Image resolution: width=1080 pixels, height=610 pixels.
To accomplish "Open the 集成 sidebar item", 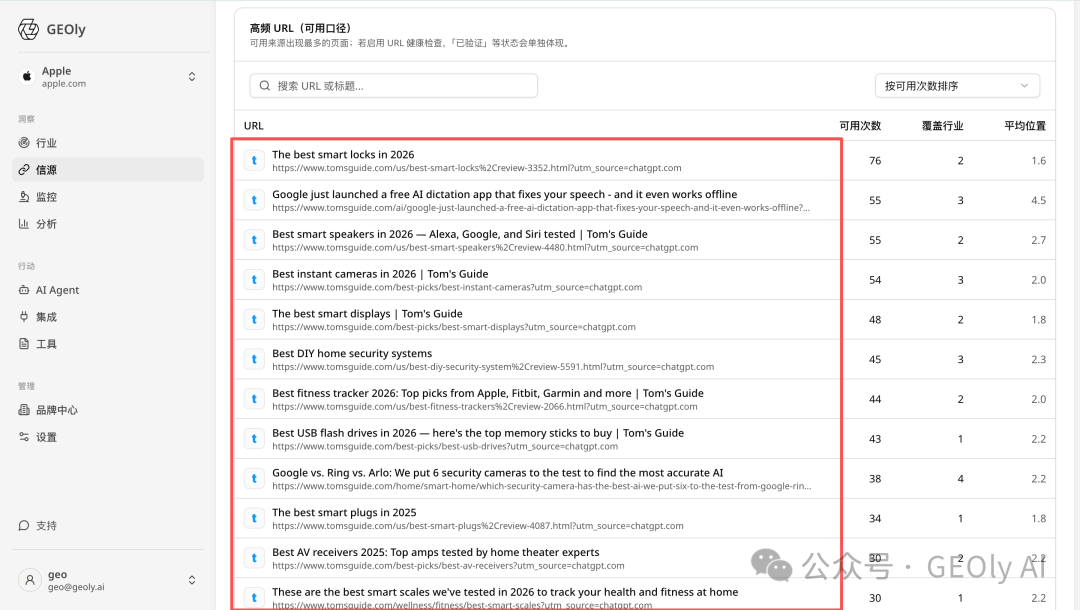I will point(108,317).
